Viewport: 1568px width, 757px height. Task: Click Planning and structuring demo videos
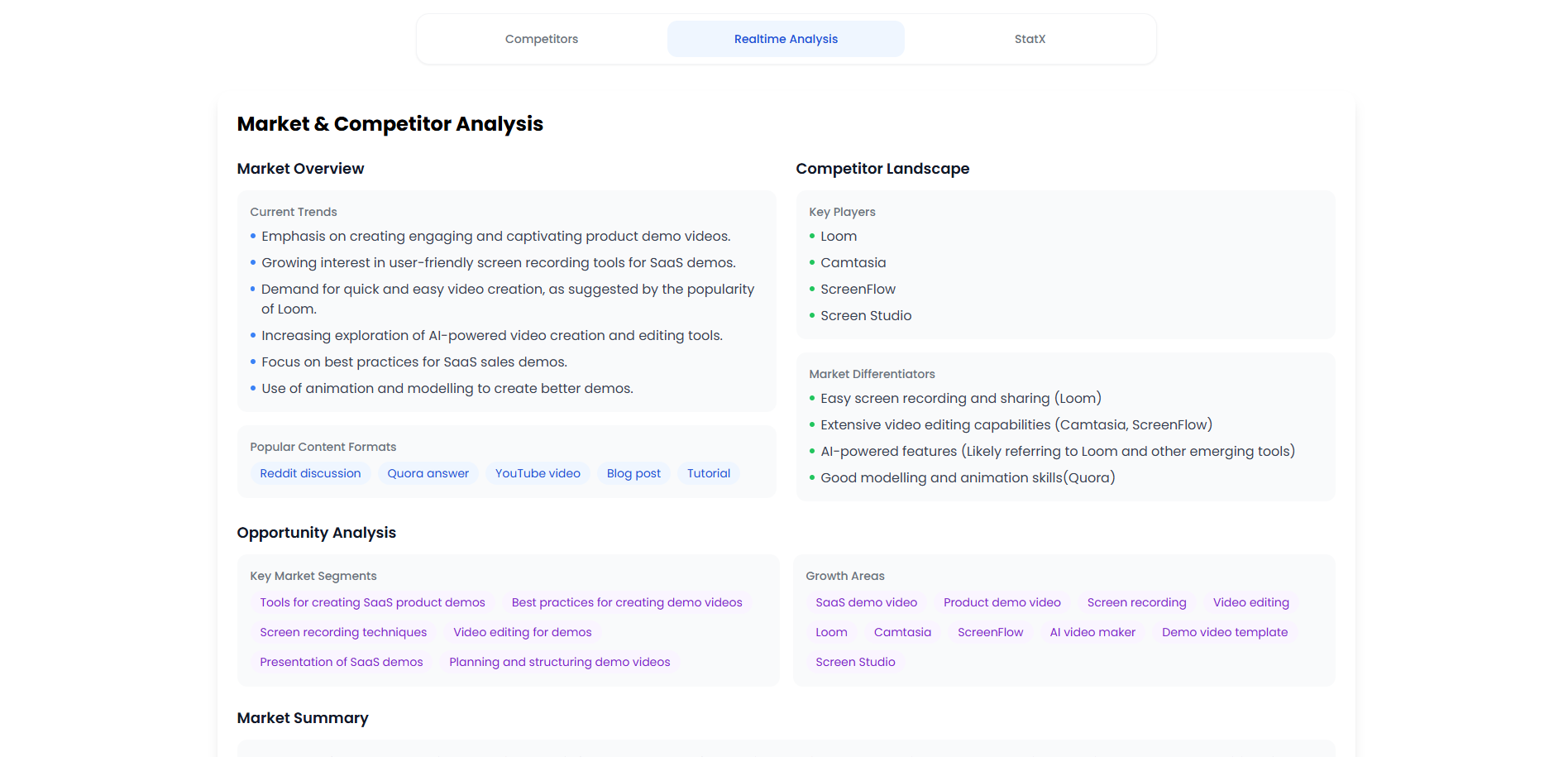[x=560, y=662]
